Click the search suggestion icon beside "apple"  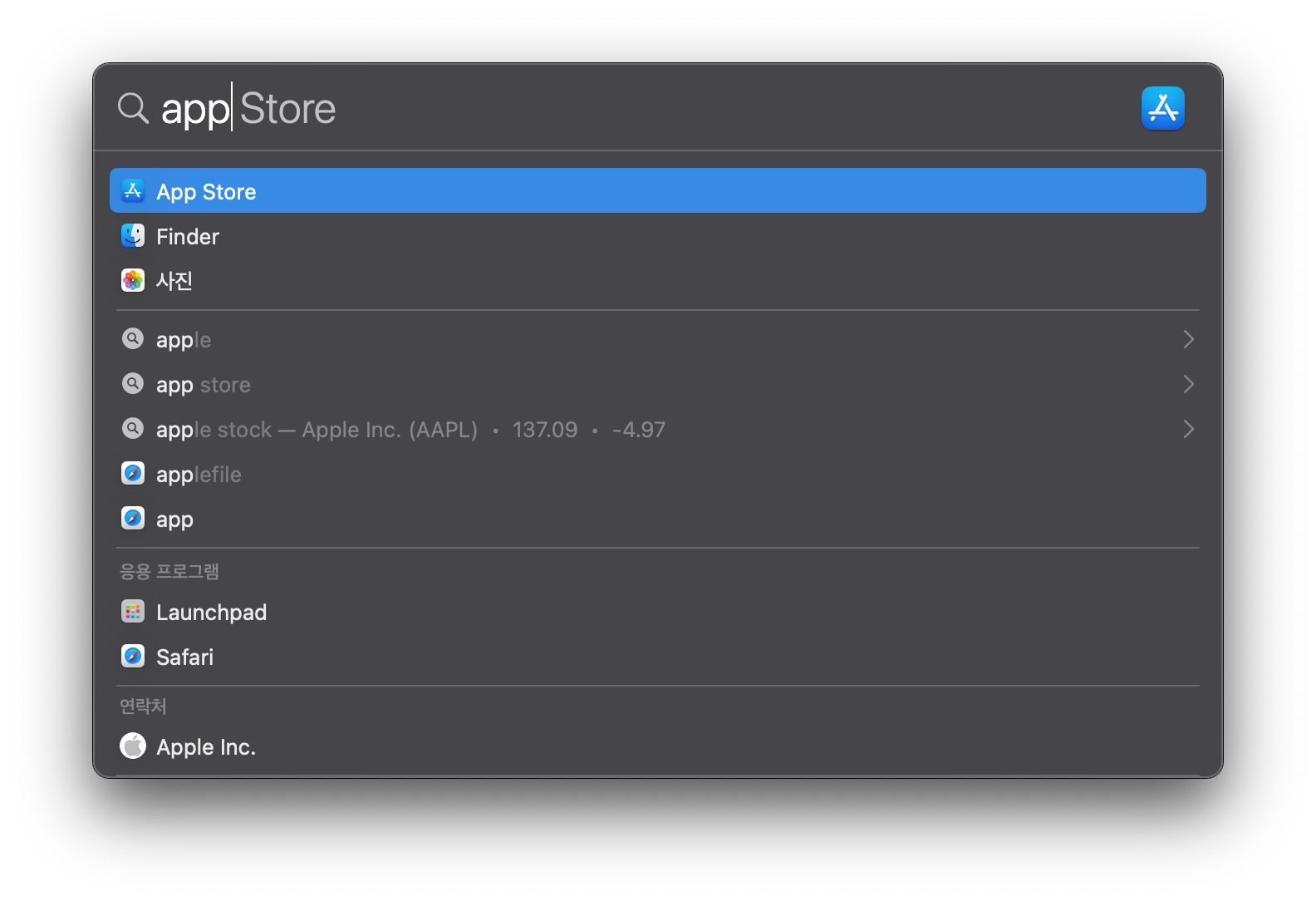[x=133, y=339]
